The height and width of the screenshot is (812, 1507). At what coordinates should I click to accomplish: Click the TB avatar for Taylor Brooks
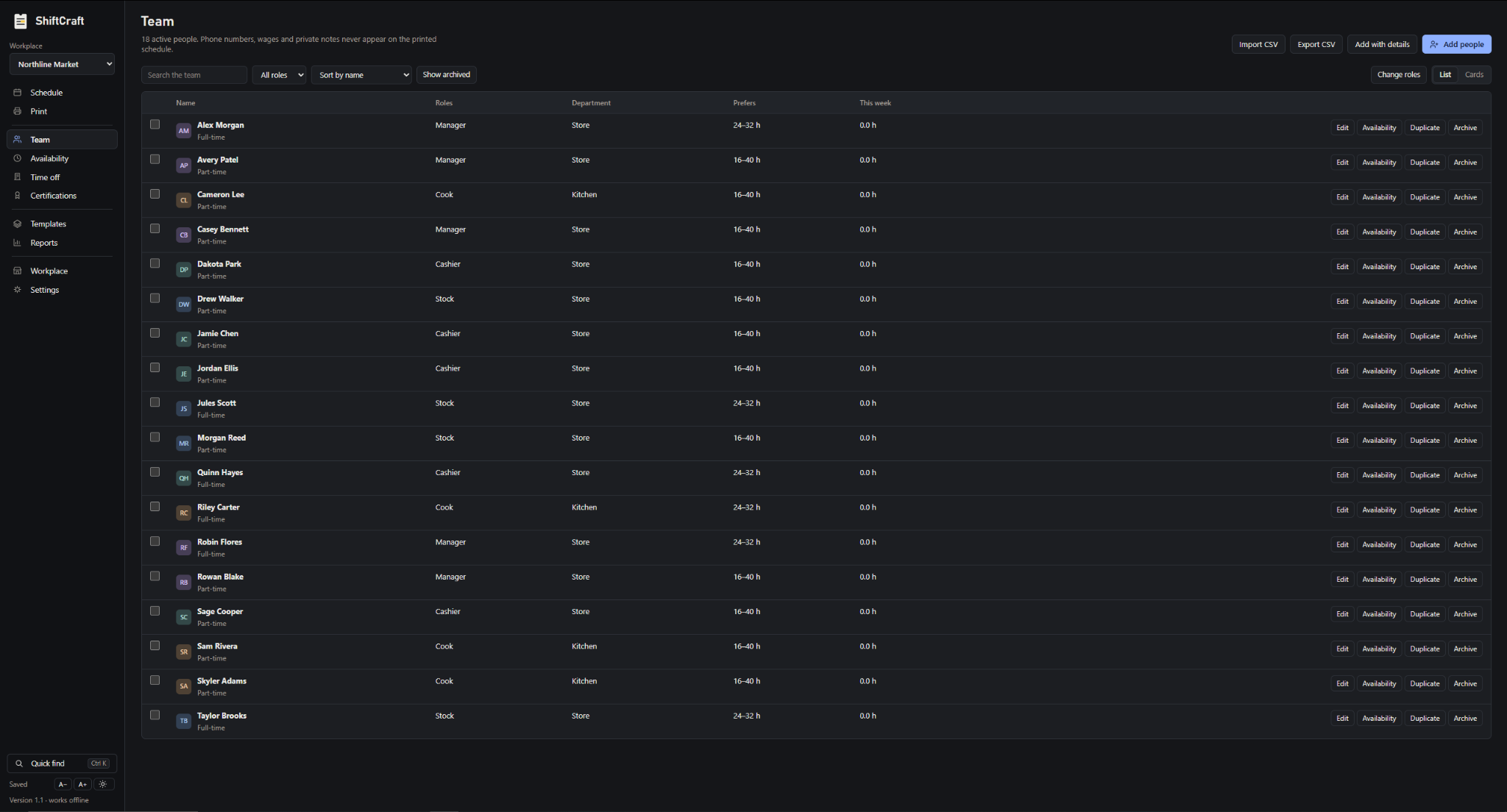[x=184, y=721]
